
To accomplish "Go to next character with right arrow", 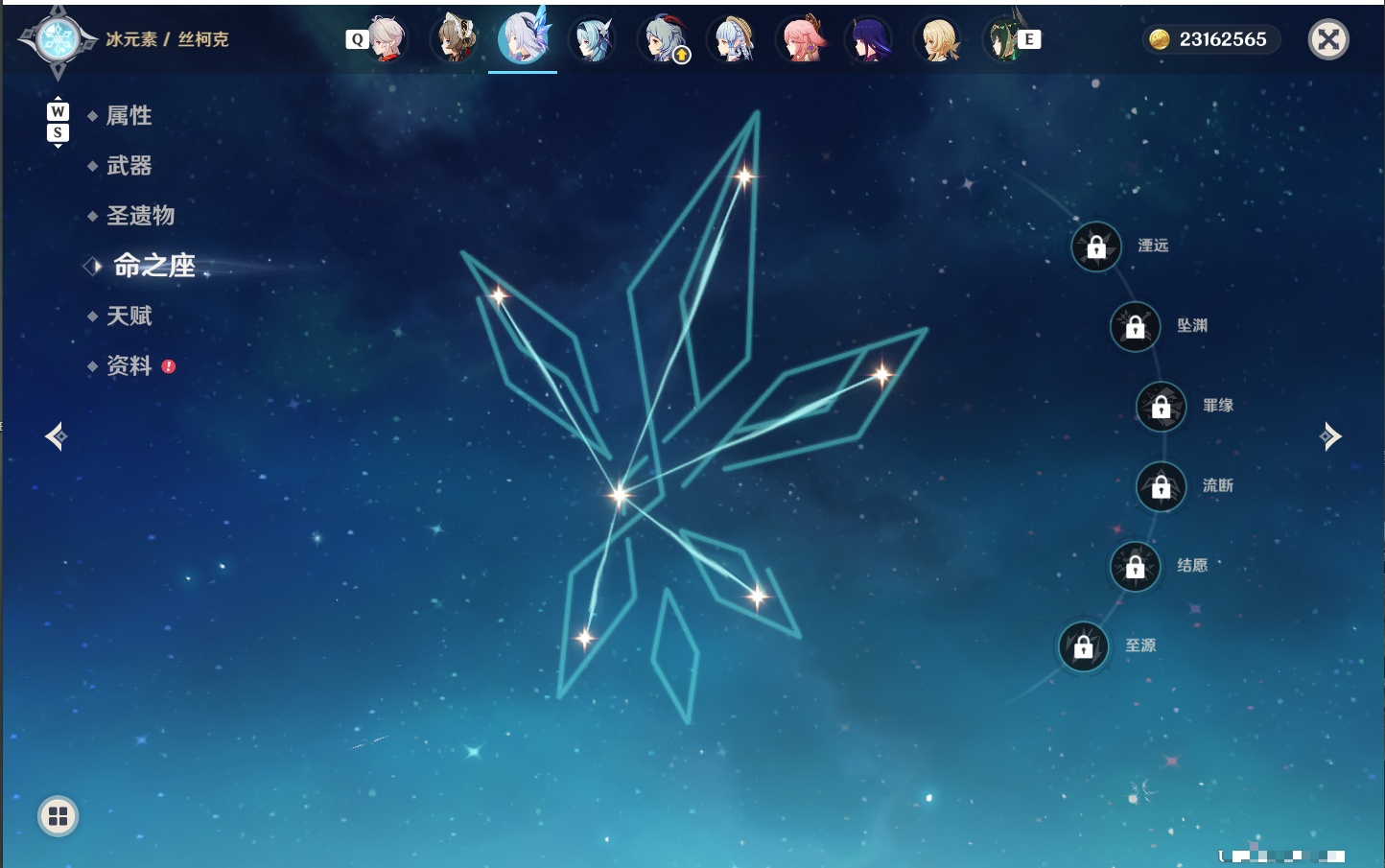I will tap(1330, 436).
